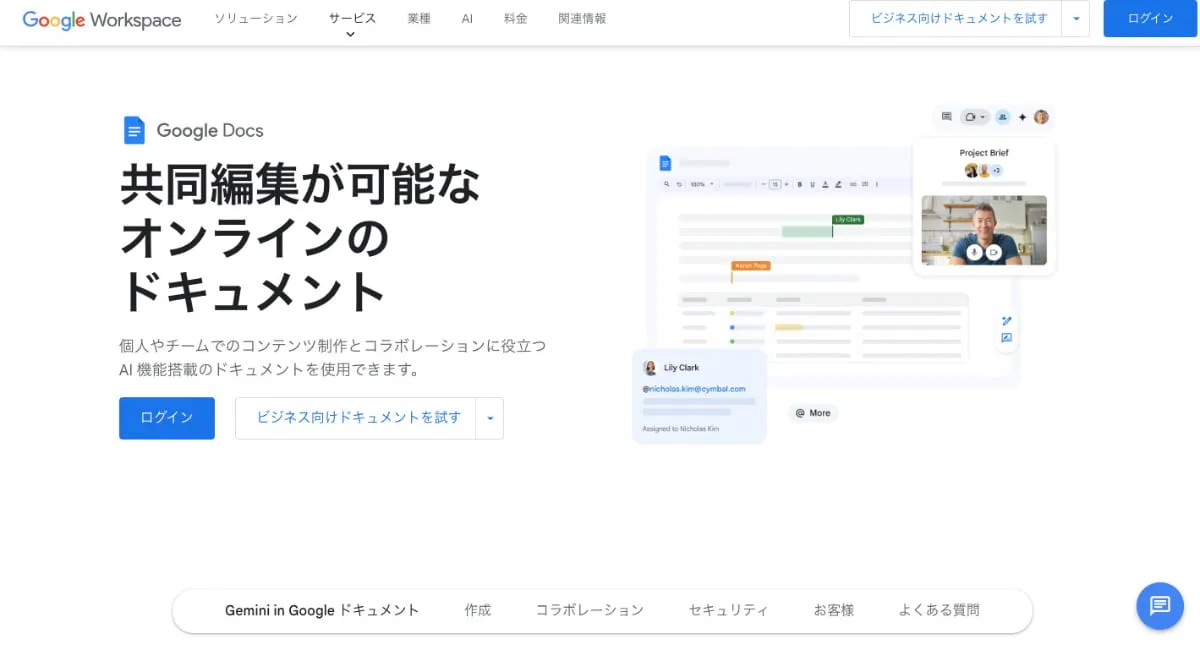Open the AI menu item
The image size is (1200, 650).
coord(467,19)
